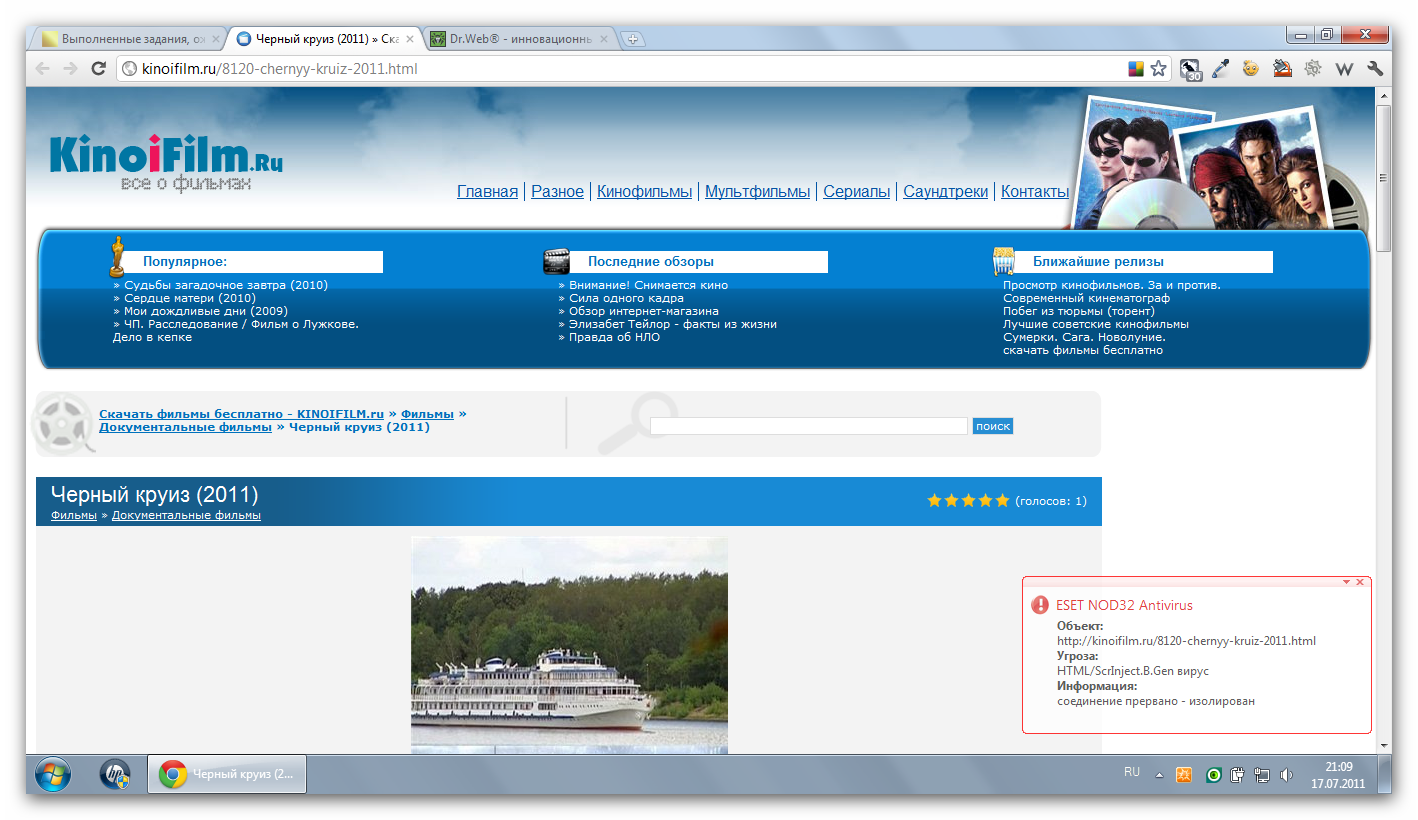Open the Правда об НЛО link
Viewport: 1418px width, 820px height.
pos(614,337)
